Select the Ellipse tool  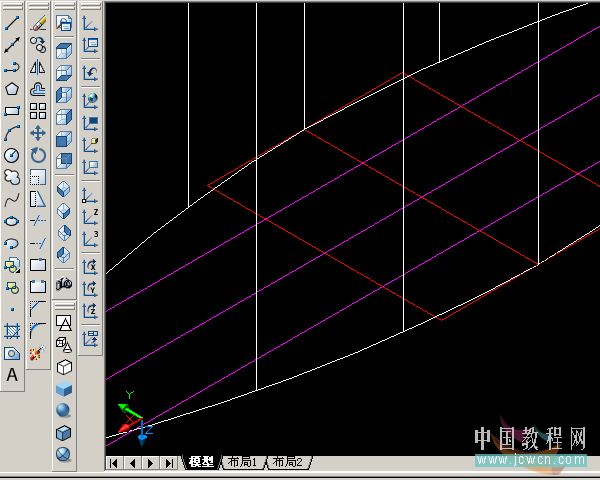[x=12, y=221]
